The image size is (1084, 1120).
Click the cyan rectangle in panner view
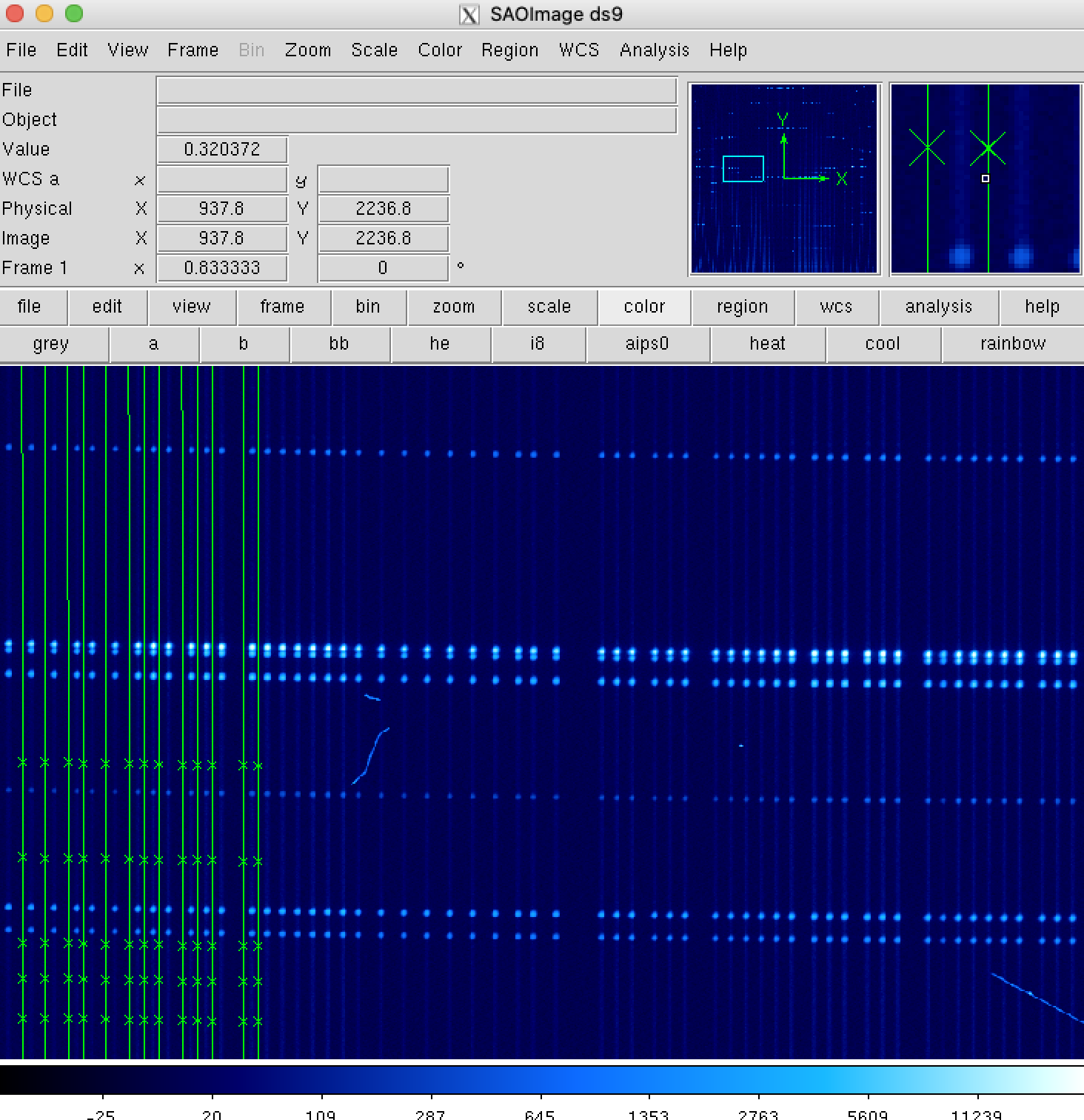tap(743, 169)
